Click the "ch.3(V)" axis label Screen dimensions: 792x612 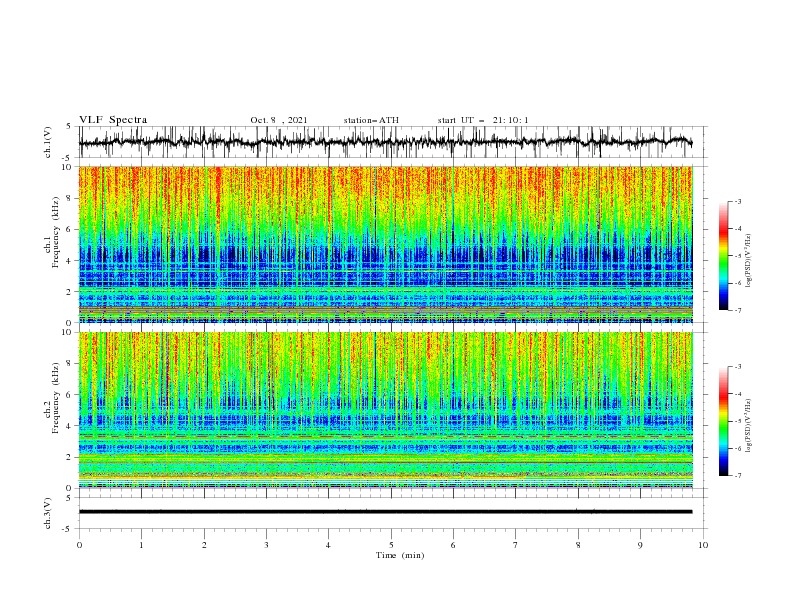48,514
